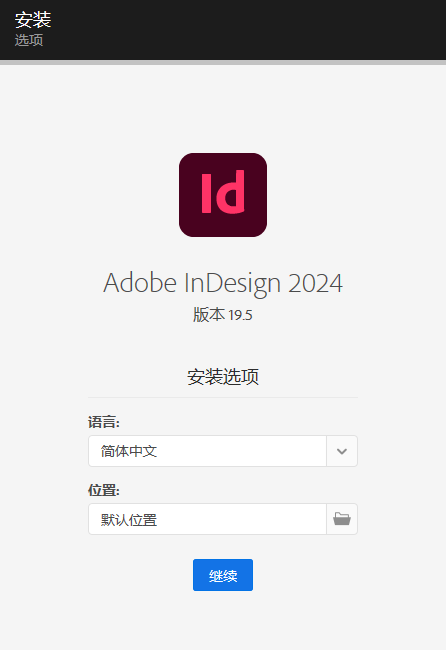Click the 版本 19.5 version text

click(x=223, y=315)
